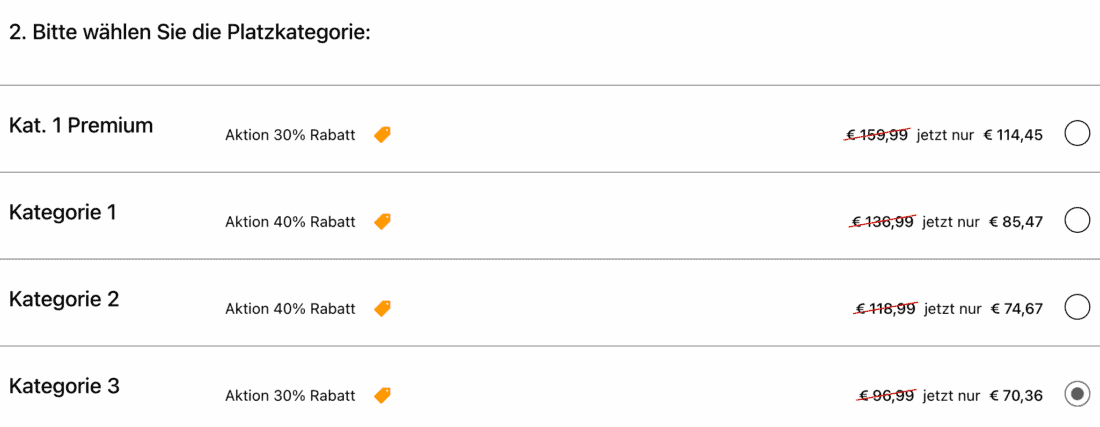Screen dimensions: 1100x427
Task: Click 'Aktion 40% Rabatt' next to Kategorie 1
Action: [x=290, y=222]
